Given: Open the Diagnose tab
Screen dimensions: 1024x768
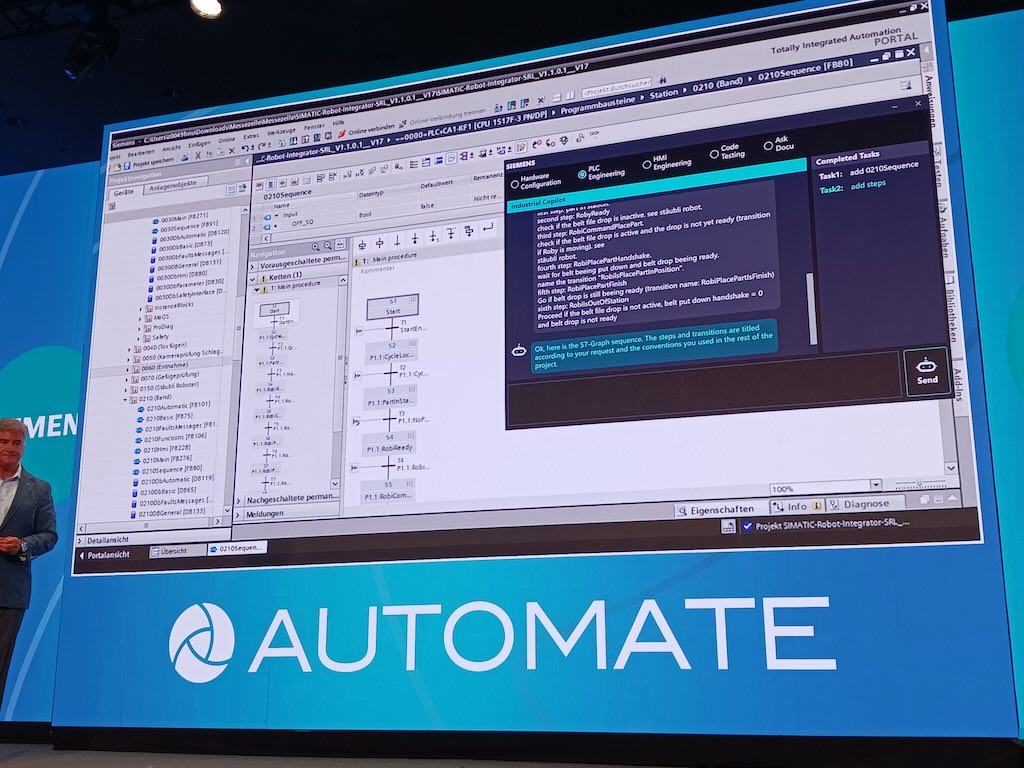Looking at the screenshot, I should point(865,504).
